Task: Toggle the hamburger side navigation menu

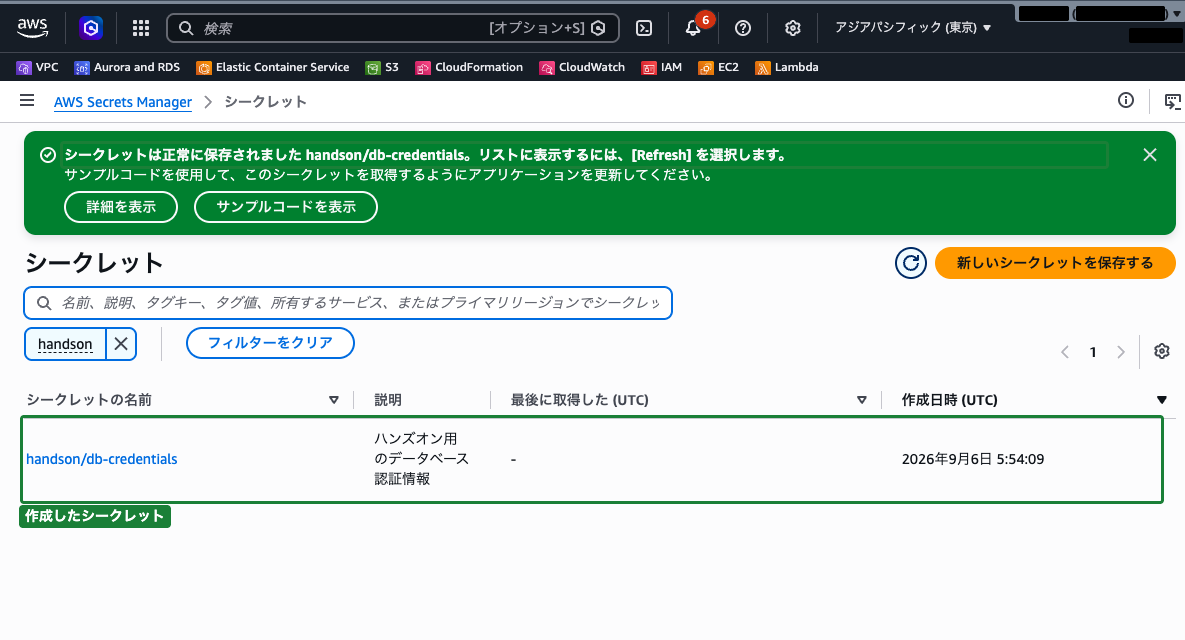Action: 27,100
